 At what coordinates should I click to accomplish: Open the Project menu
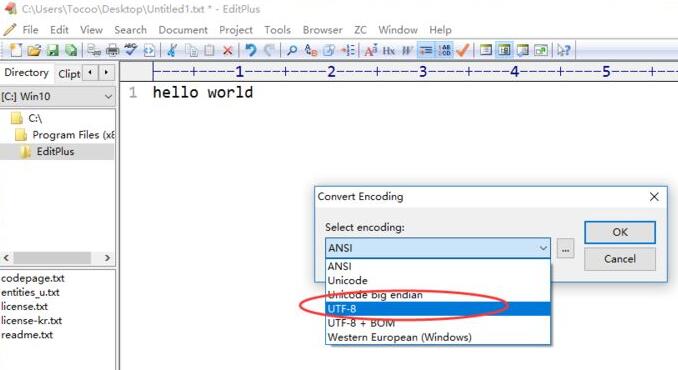[236, 30]
